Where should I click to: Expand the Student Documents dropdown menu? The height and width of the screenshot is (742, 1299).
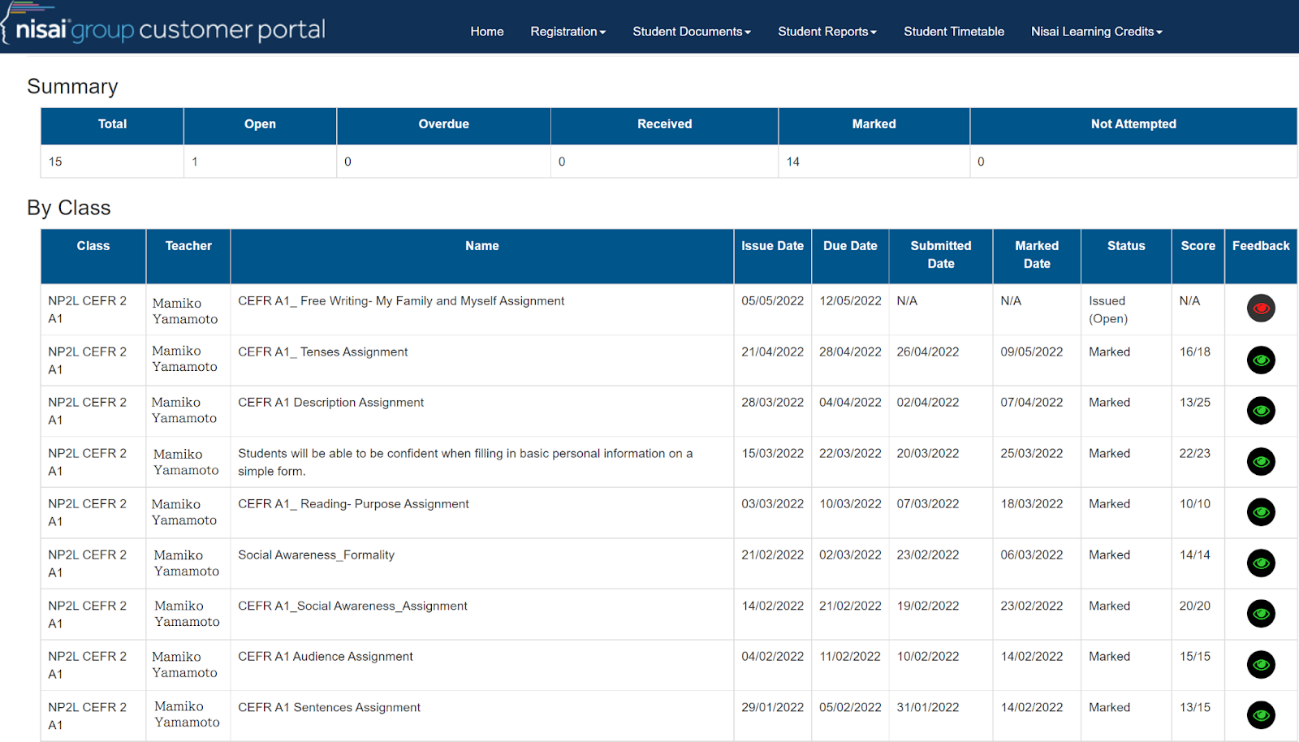[692, 32]
